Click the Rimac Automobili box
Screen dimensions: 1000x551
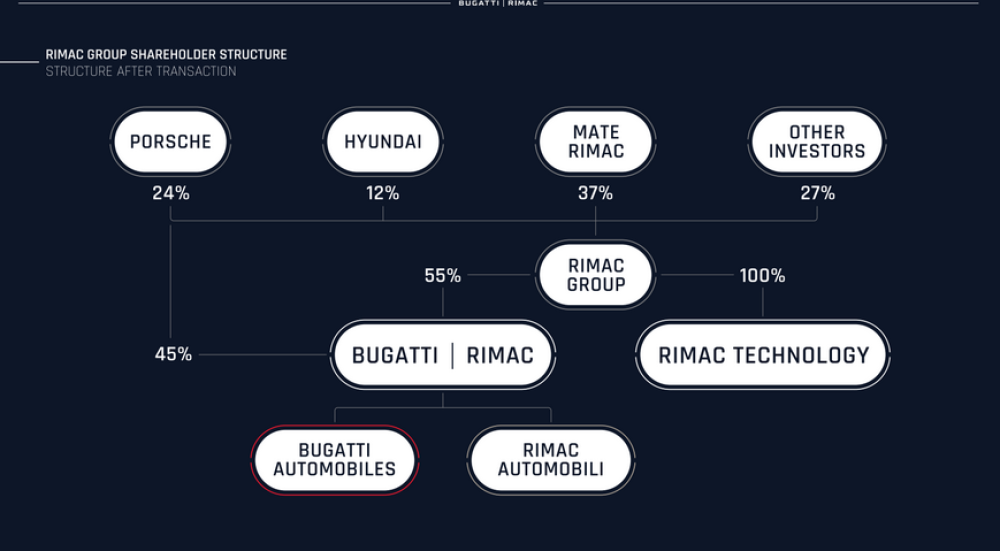coord(550,460)
